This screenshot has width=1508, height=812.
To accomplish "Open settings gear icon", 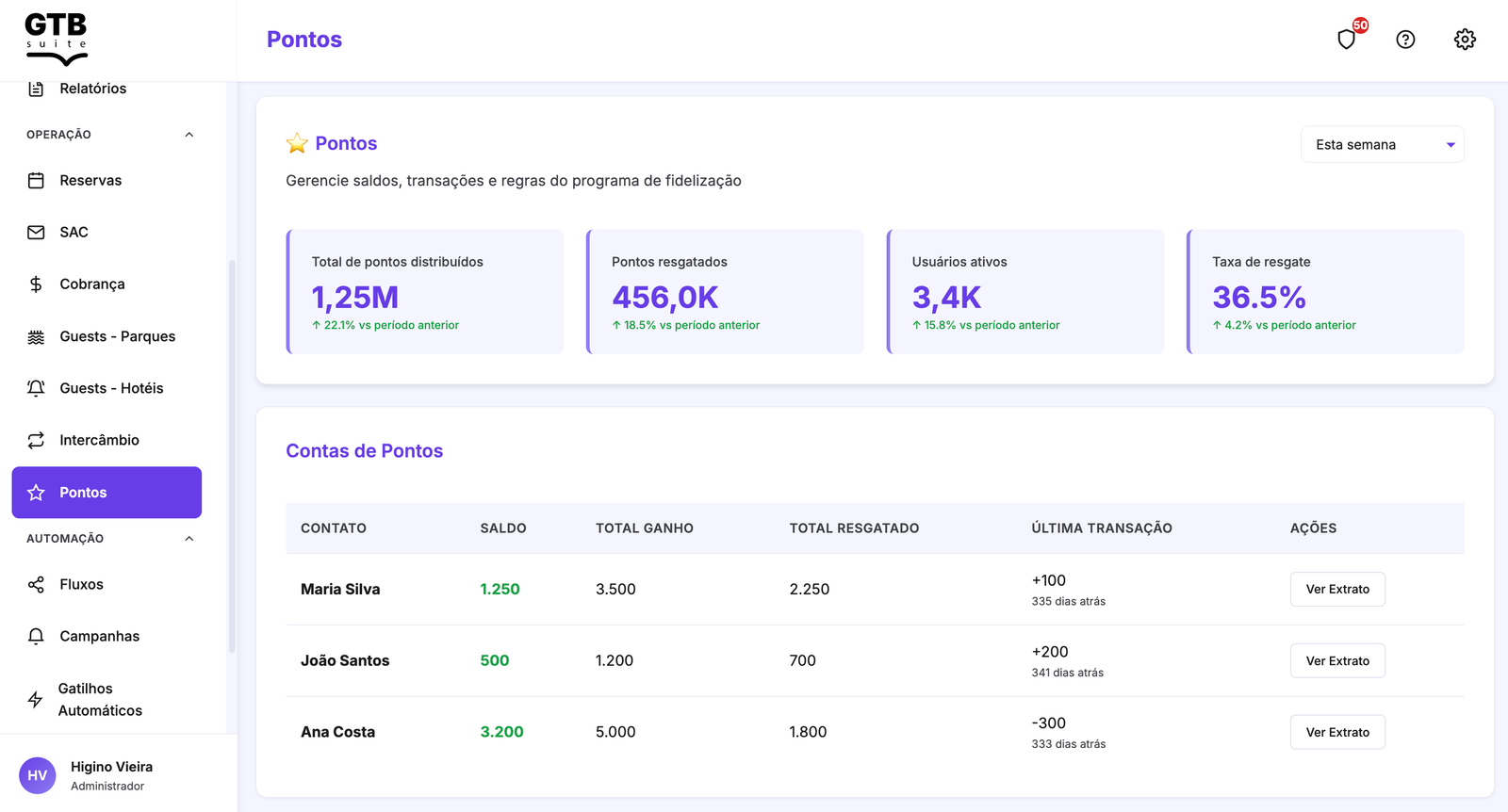I will 1465,40.
